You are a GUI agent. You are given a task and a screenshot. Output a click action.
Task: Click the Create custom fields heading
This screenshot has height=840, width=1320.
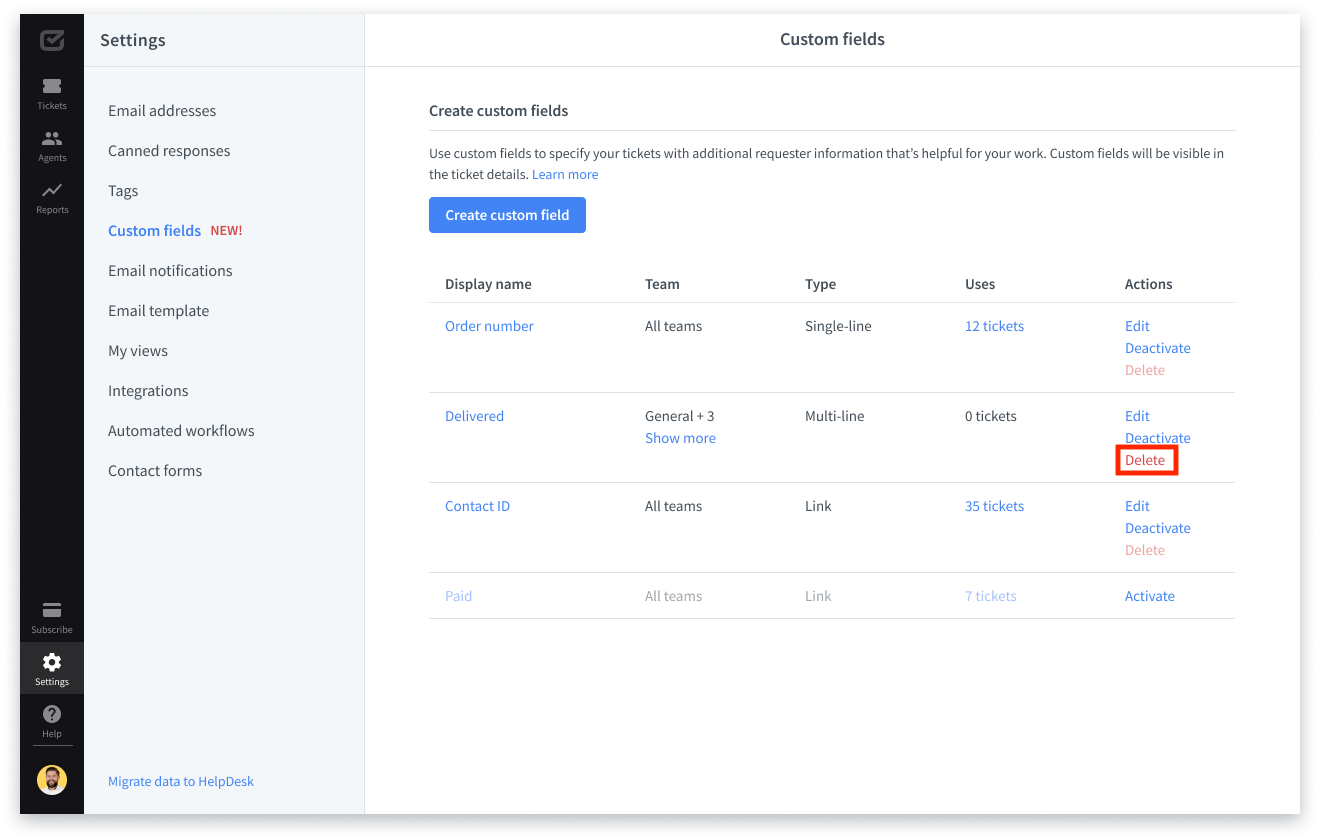point(499,111)
